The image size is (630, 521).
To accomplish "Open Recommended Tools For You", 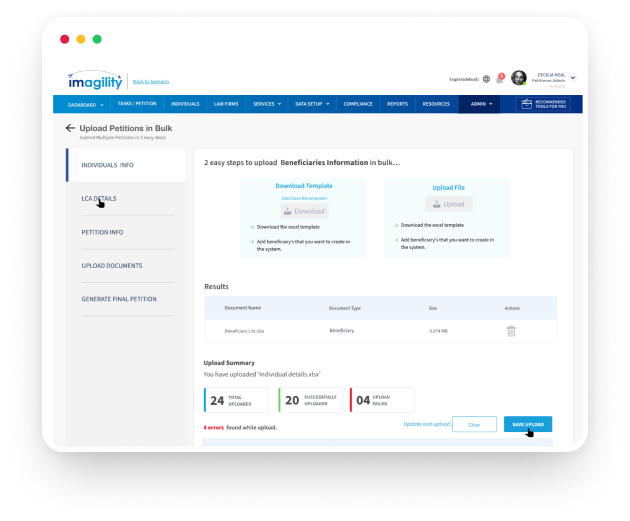I will tap(549, 104).
